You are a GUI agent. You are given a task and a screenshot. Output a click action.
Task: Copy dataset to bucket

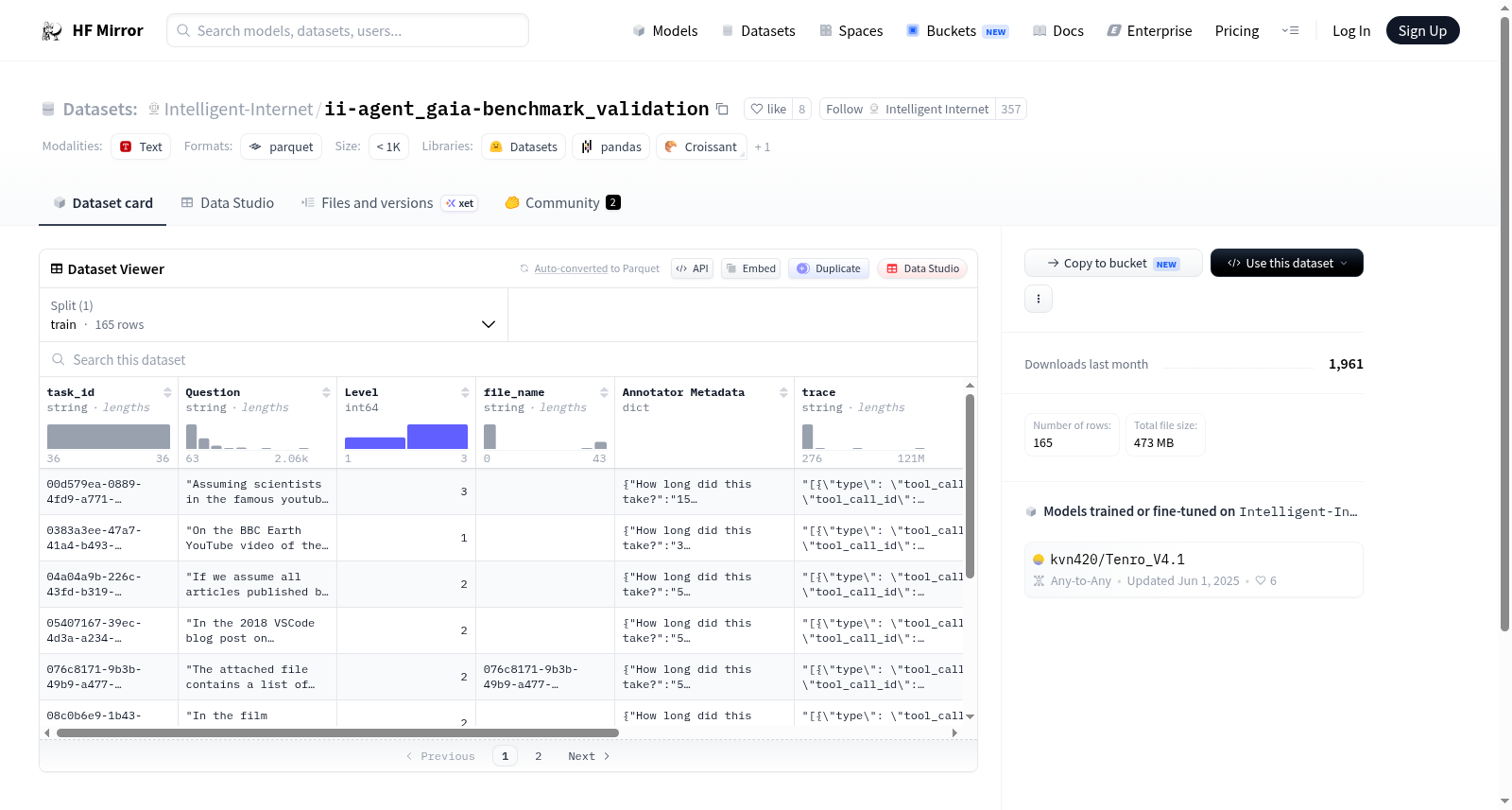coord(1113,263)
